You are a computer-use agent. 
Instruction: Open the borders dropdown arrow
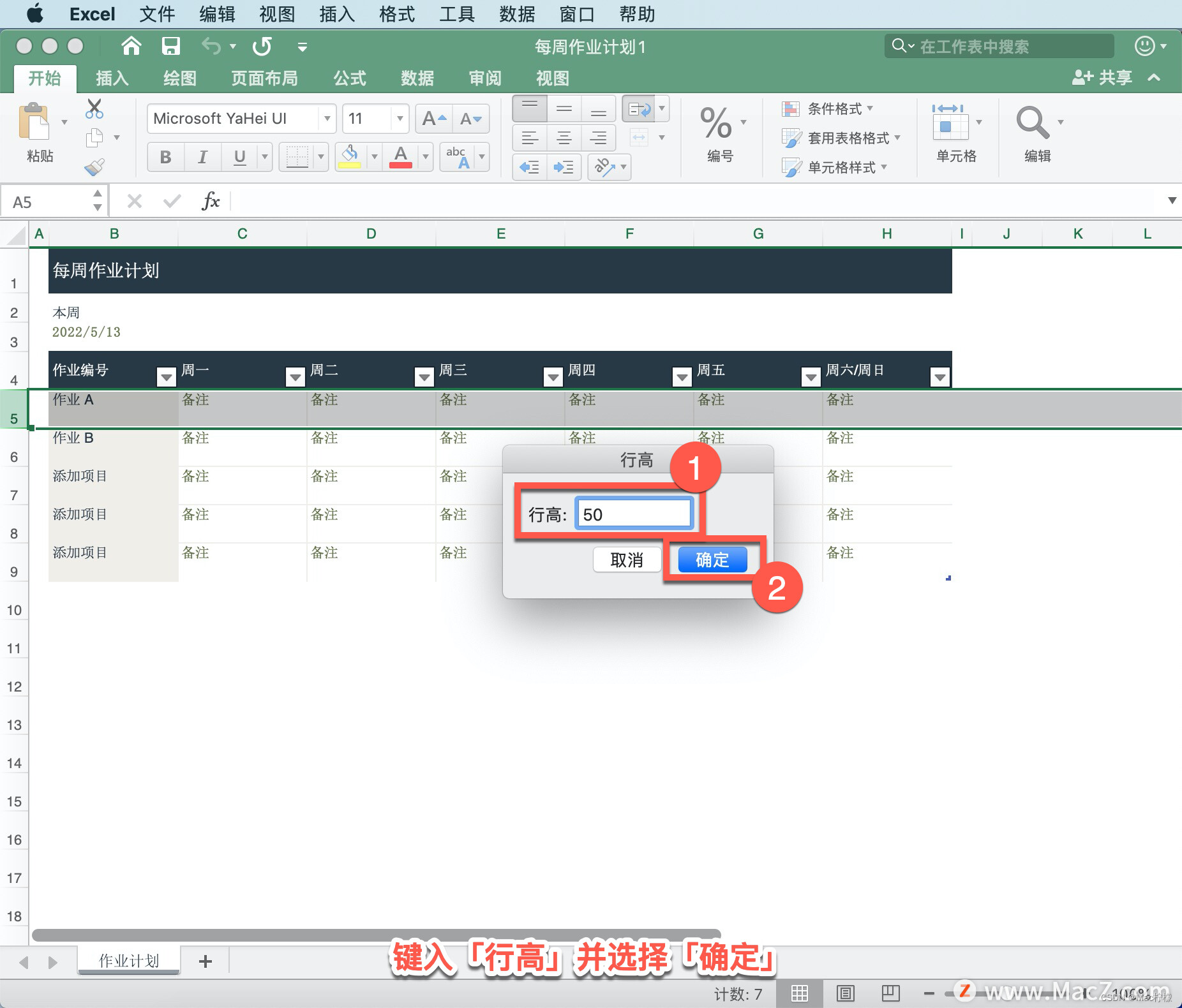(320, 157)
